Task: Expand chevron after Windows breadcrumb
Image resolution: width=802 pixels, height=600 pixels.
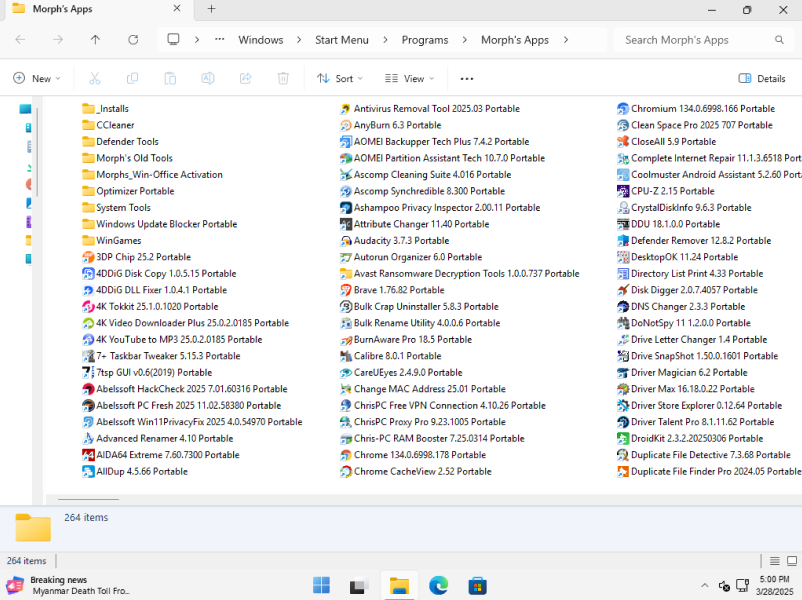Action: point(299,39)
